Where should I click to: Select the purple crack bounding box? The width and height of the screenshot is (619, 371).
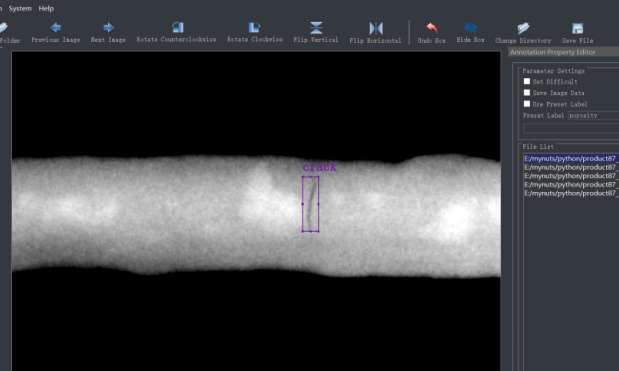point(310,204)
